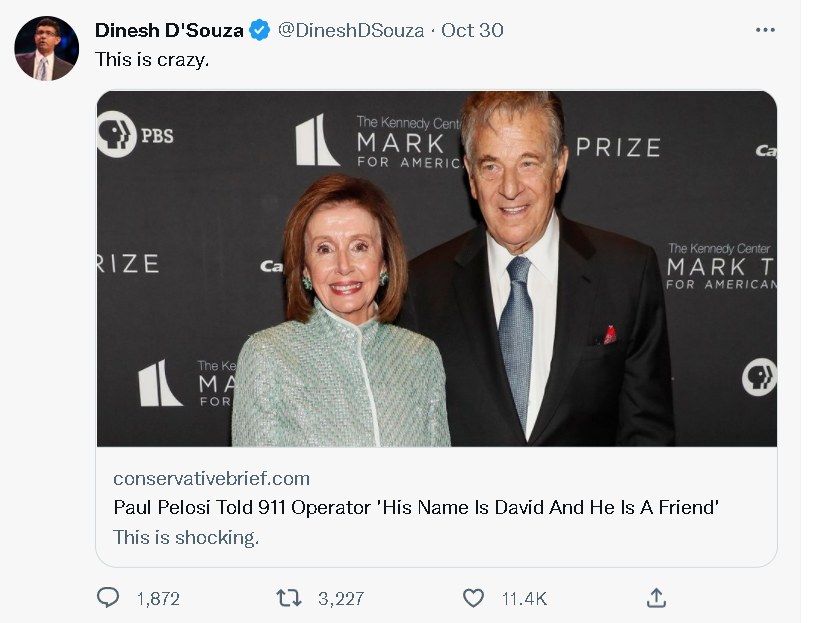Click the 3,227 retweets count

pyautogui.click(x=340, y=599)
